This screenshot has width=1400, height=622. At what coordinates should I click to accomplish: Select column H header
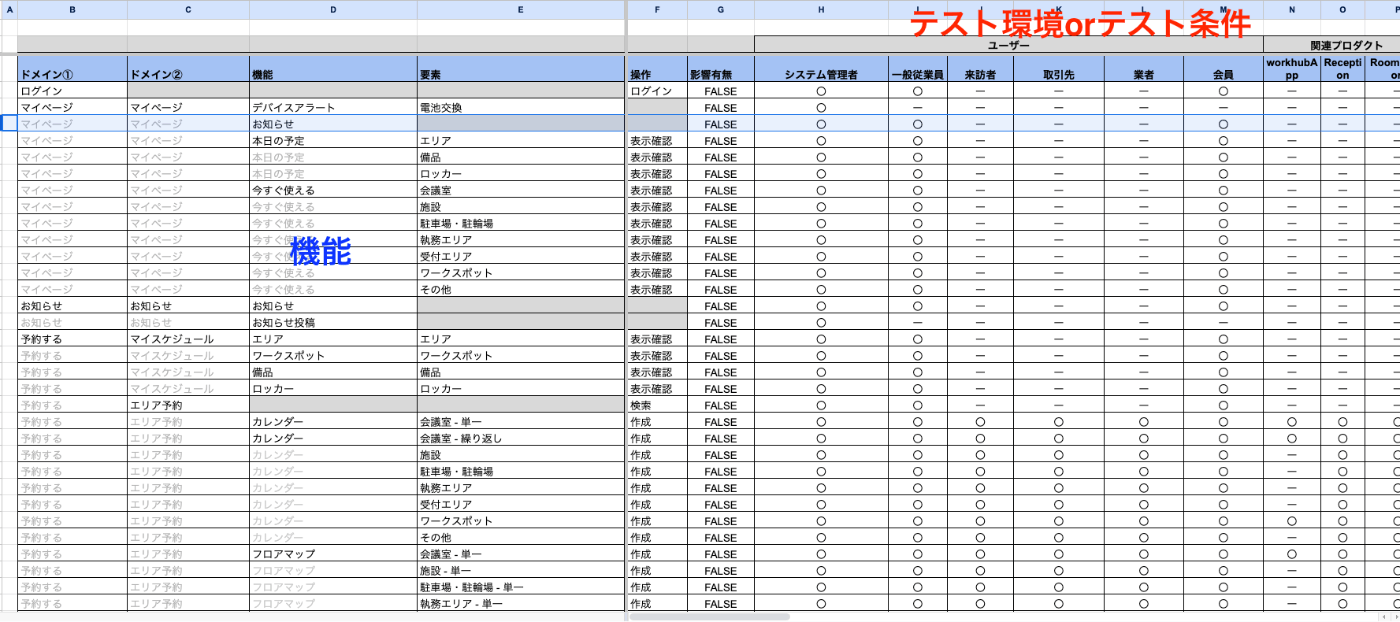click(821, 9)
